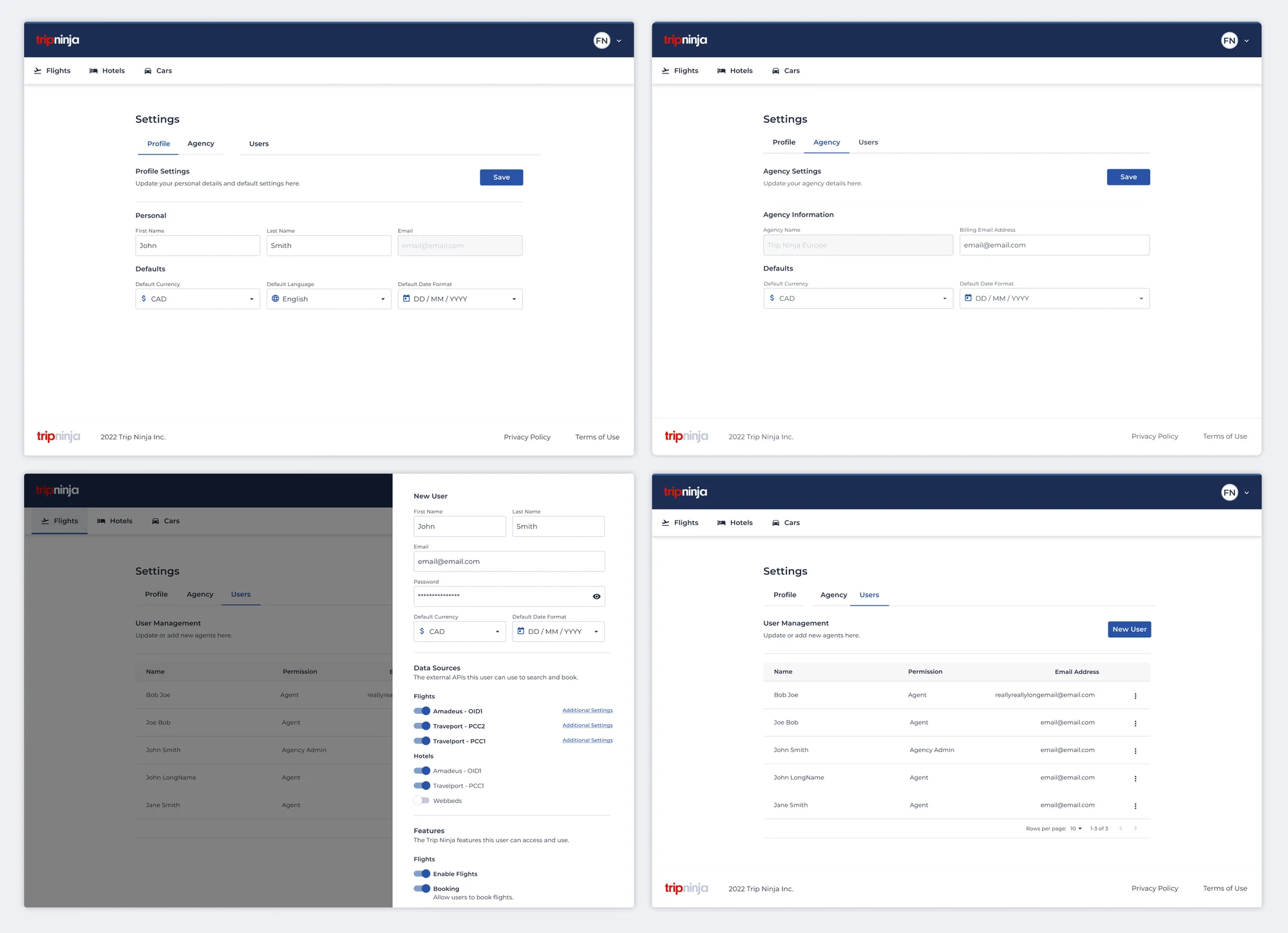1288x933 pixels.
Task: Go to previous page of users table
Action: [x=1121, y=829]
